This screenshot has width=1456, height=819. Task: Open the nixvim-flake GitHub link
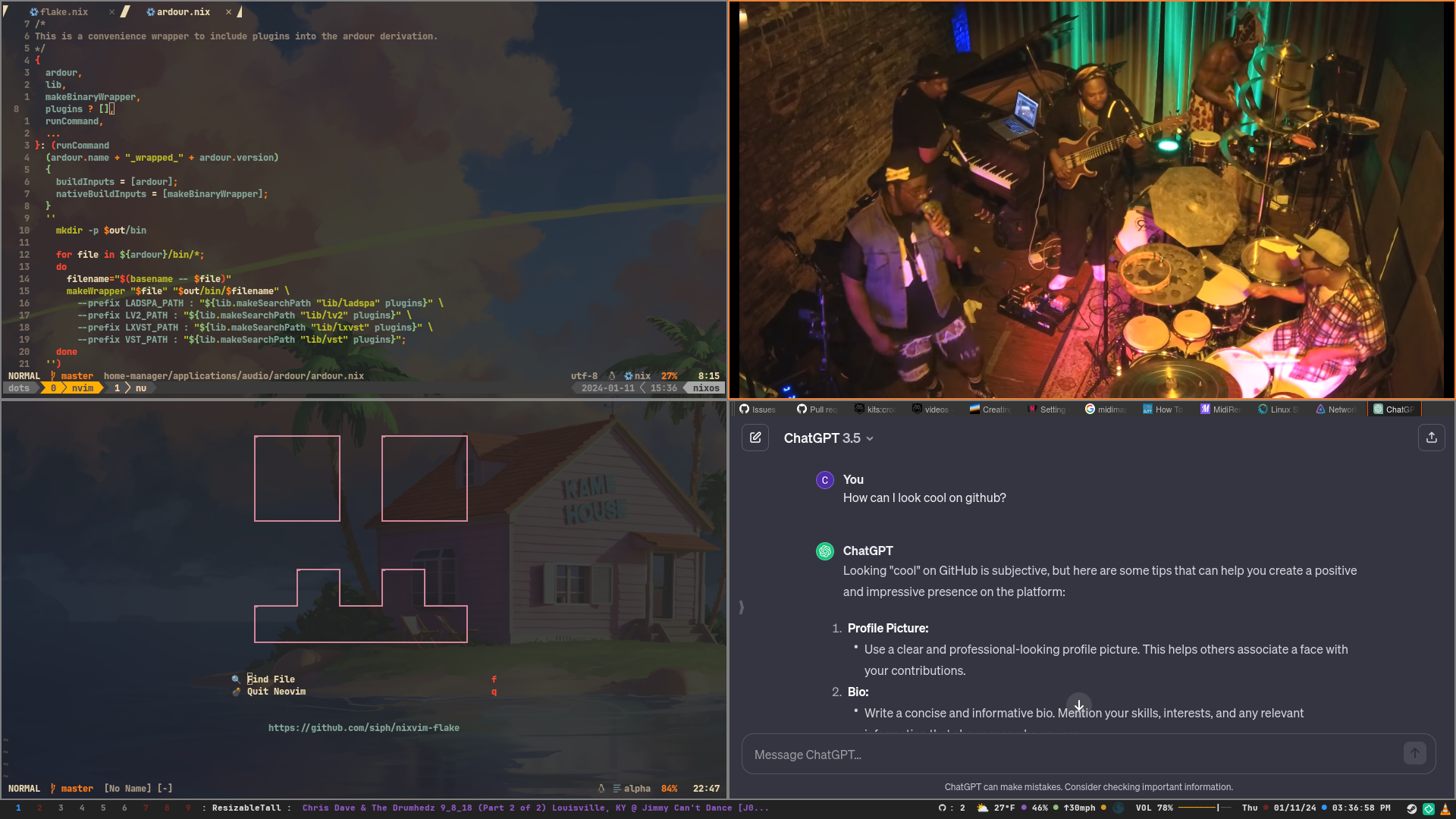point(363,728)
